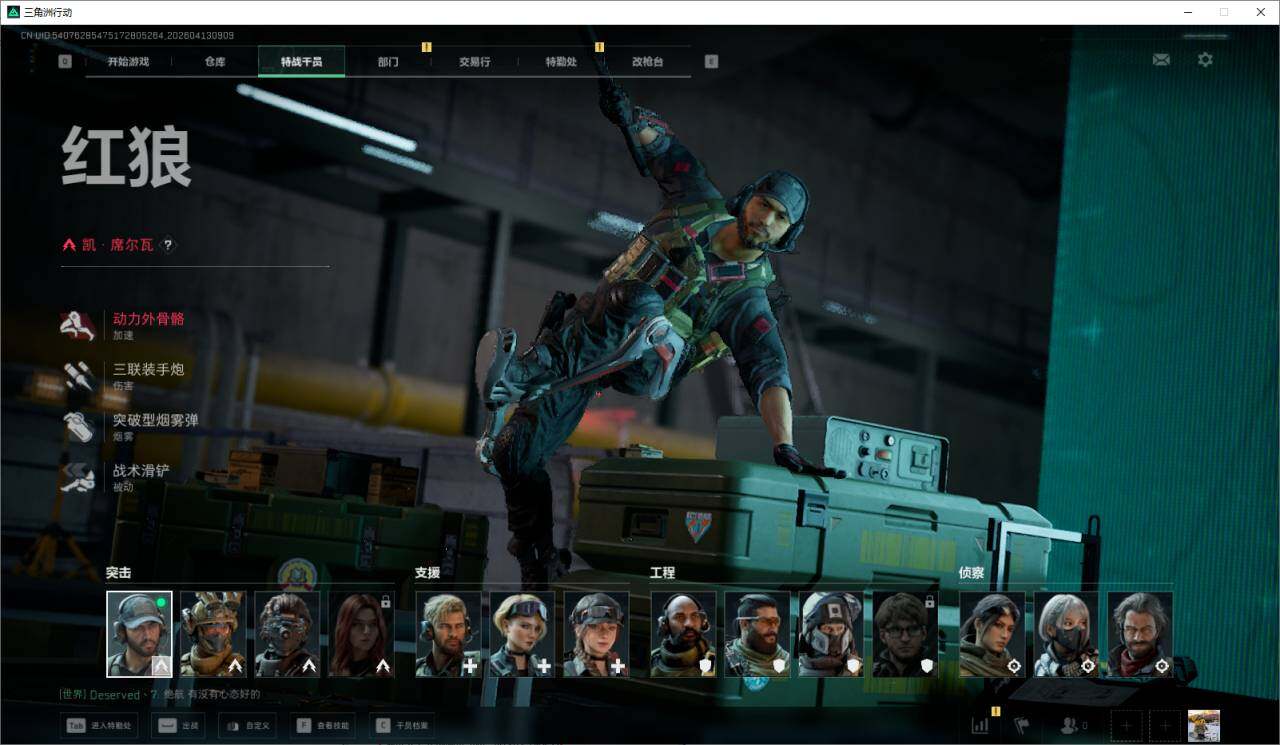Viewport: 1280px width, 745px height.
Task: Select the 突击 operator wearing night-vision goggles
Action: click(x=287, y=634)
